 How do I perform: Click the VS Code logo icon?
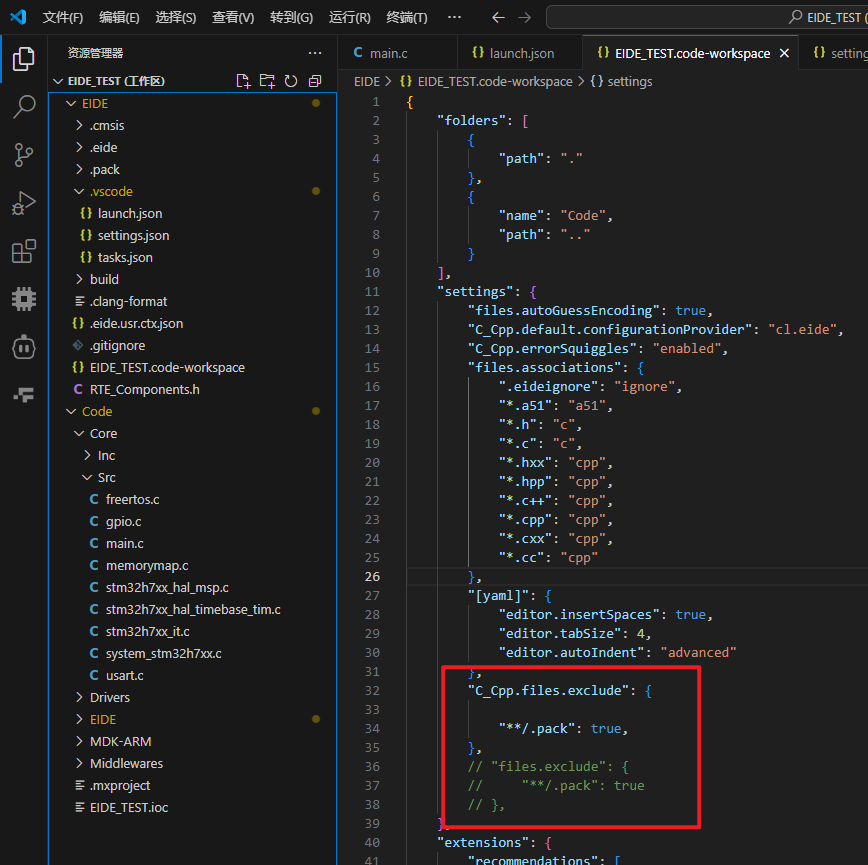pyautogui.click(x=18, y=17)
